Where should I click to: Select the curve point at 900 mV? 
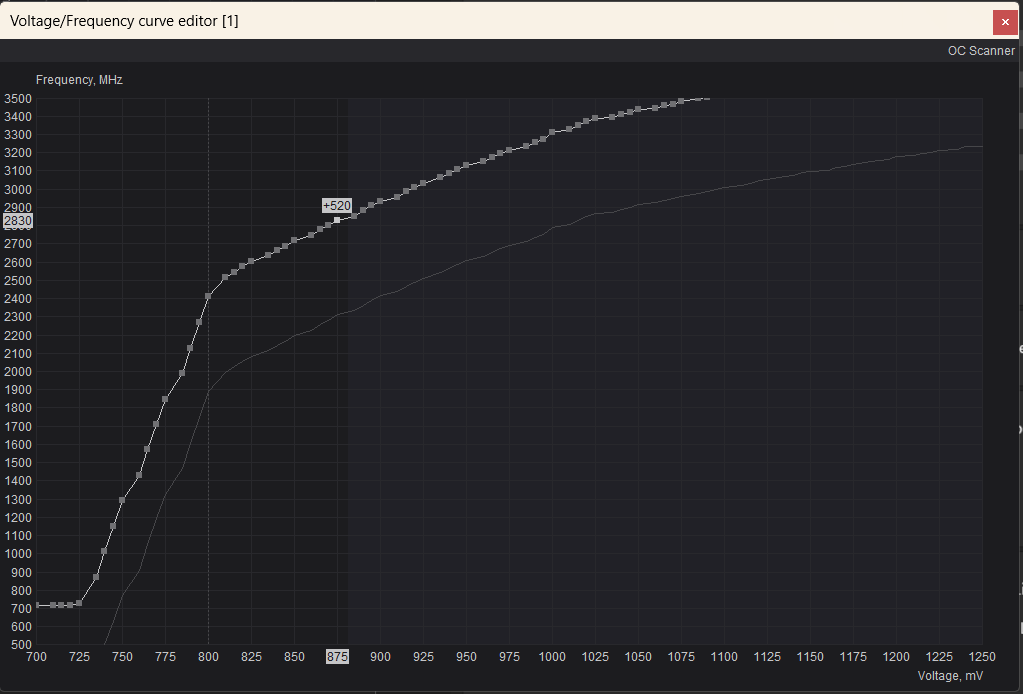coord(380,201)
